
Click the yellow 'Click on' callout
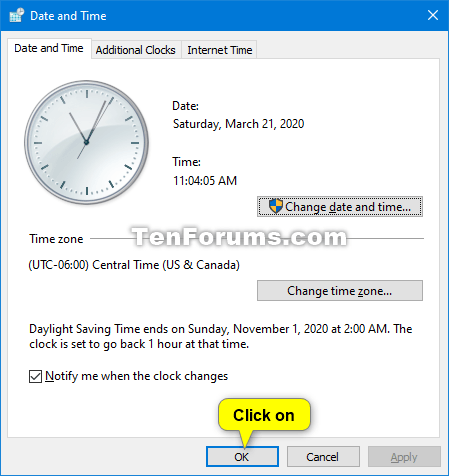(x=264, y=415)
